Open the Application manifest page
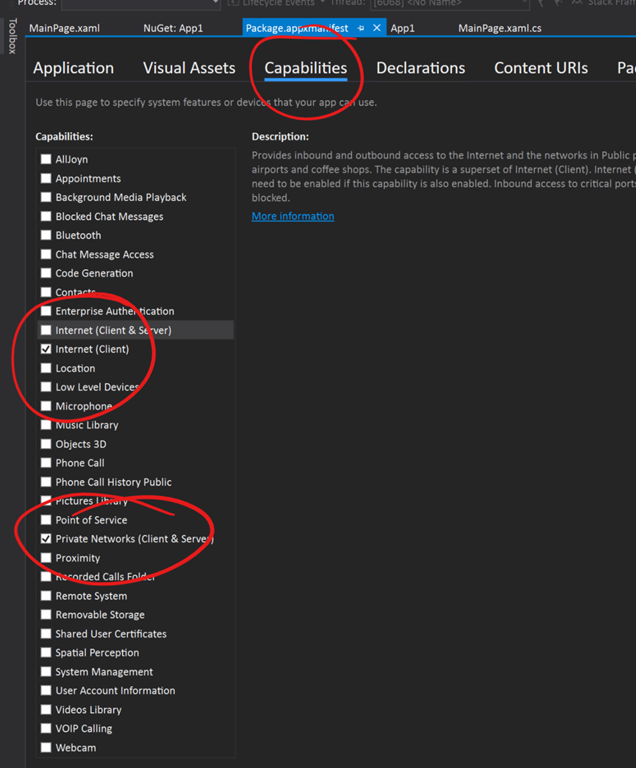 pos(73,68)
